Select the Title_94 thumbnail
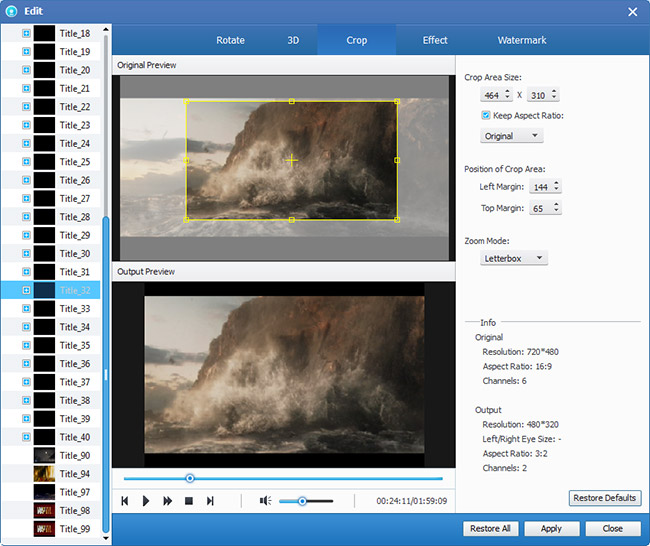Screen dimensions: 650x546 [x=44, y=473]
